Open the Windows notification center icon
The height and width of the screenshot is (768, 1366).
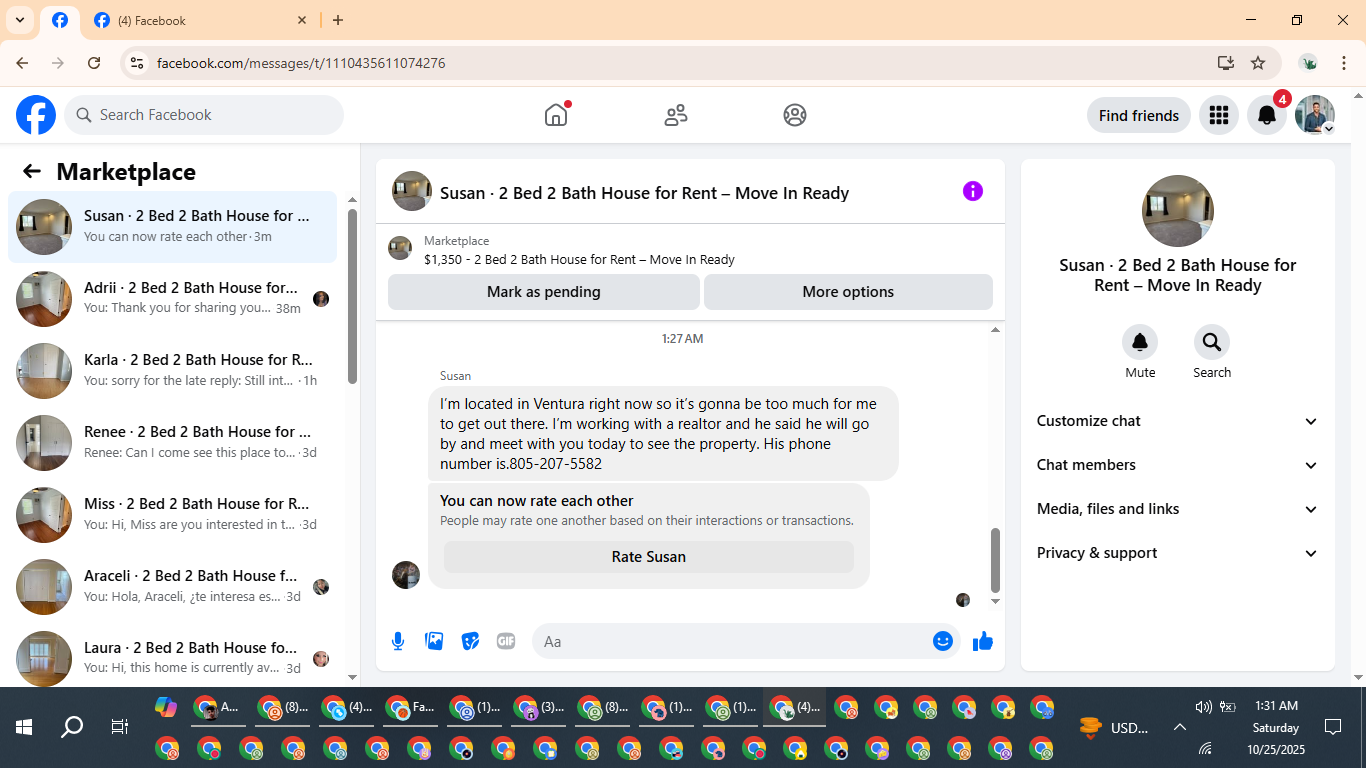[1333, 727]
